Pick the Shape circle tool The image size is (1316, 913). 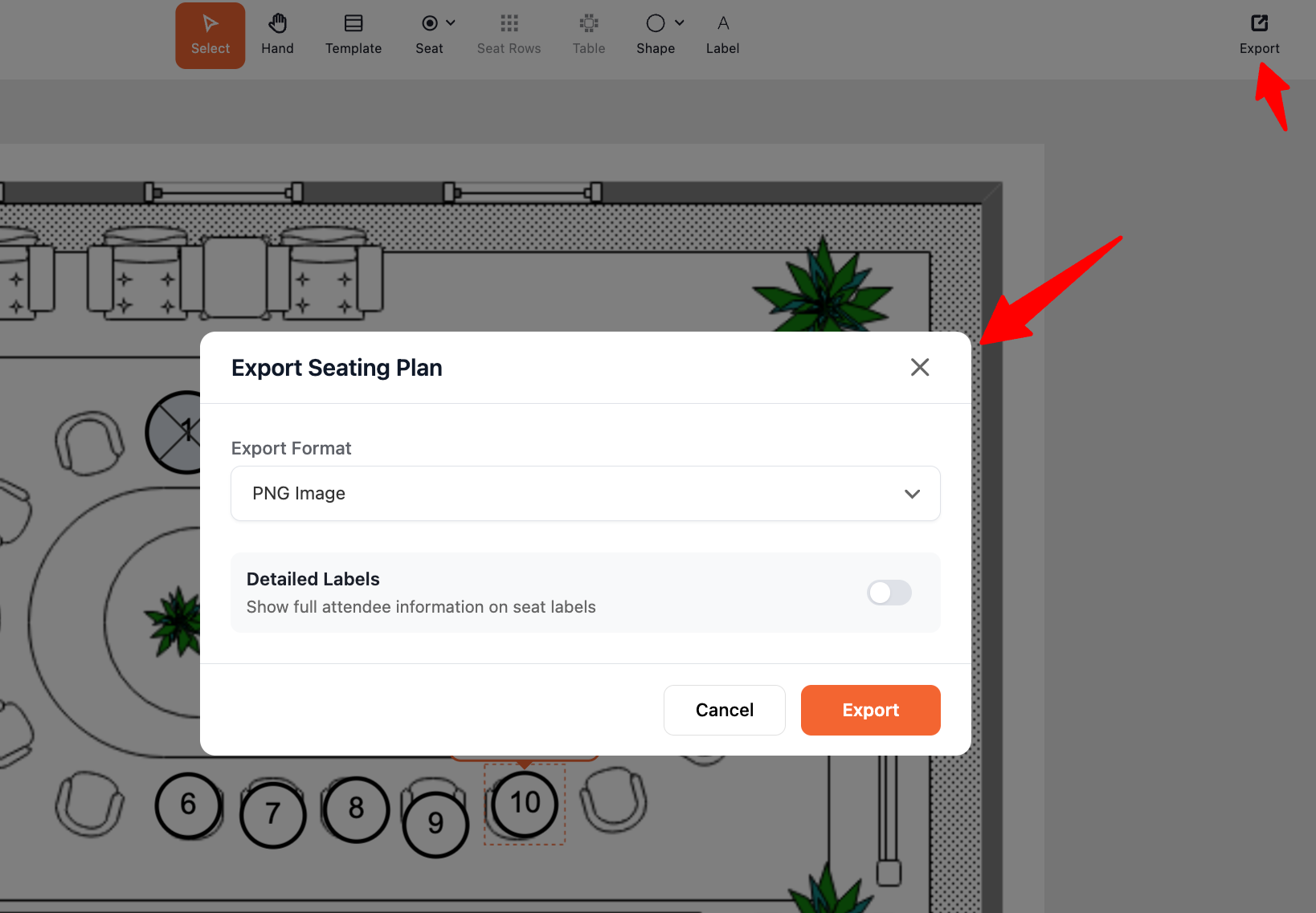click(x=656, y=23)
